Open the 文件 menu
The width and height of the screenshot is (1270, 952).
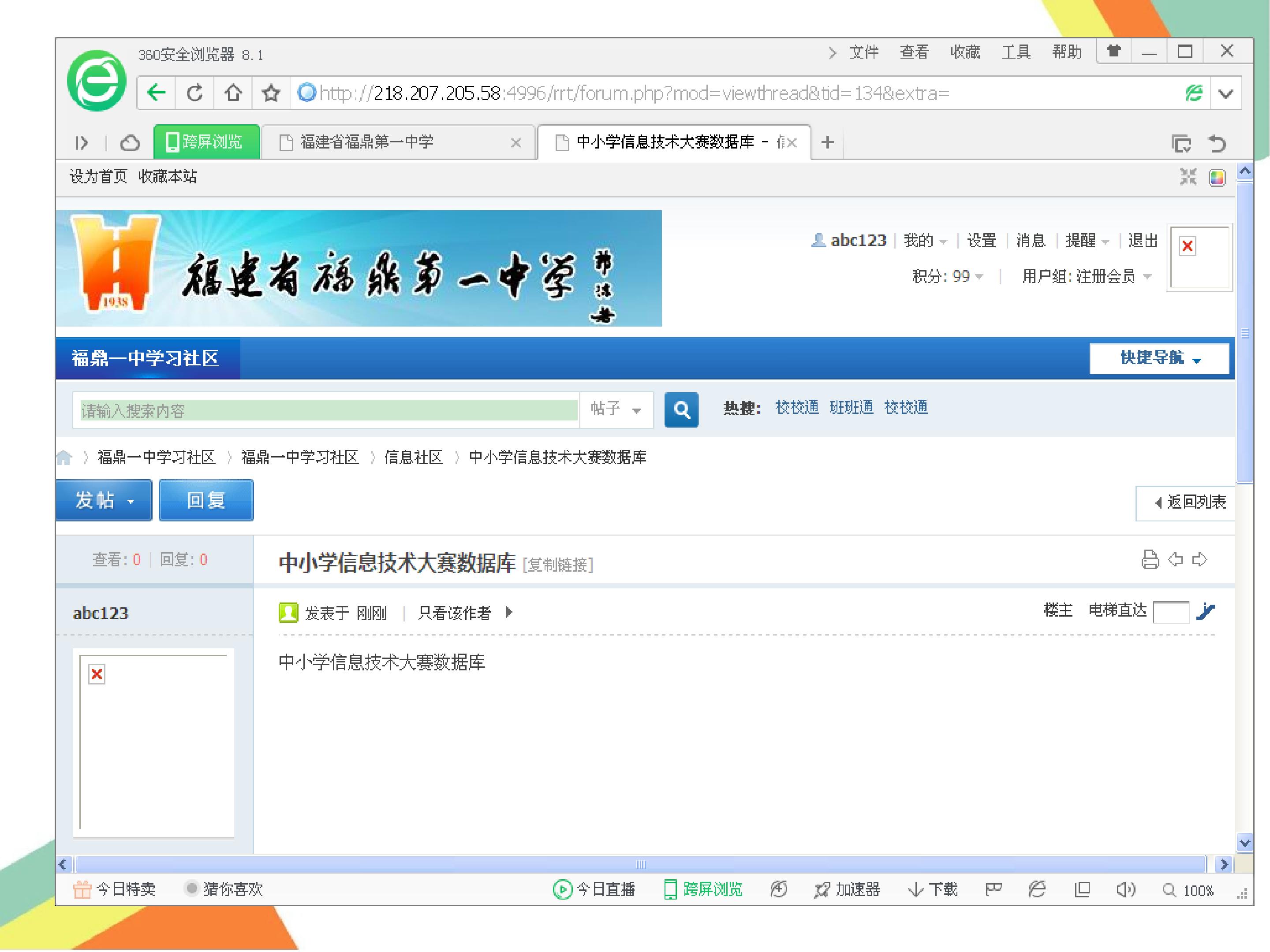[863, 52]
